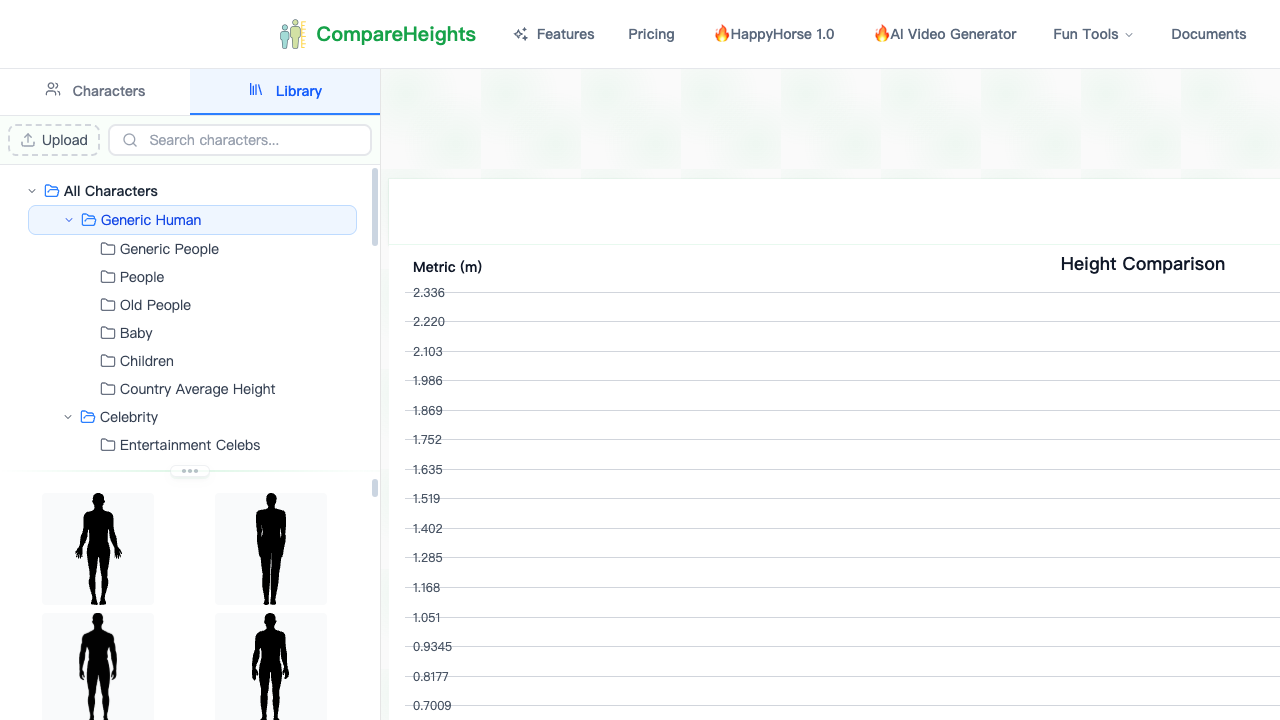Screen dimensions: 1280x720
Task: Switch to the Characters tab
Action: [x=95, y=91]
